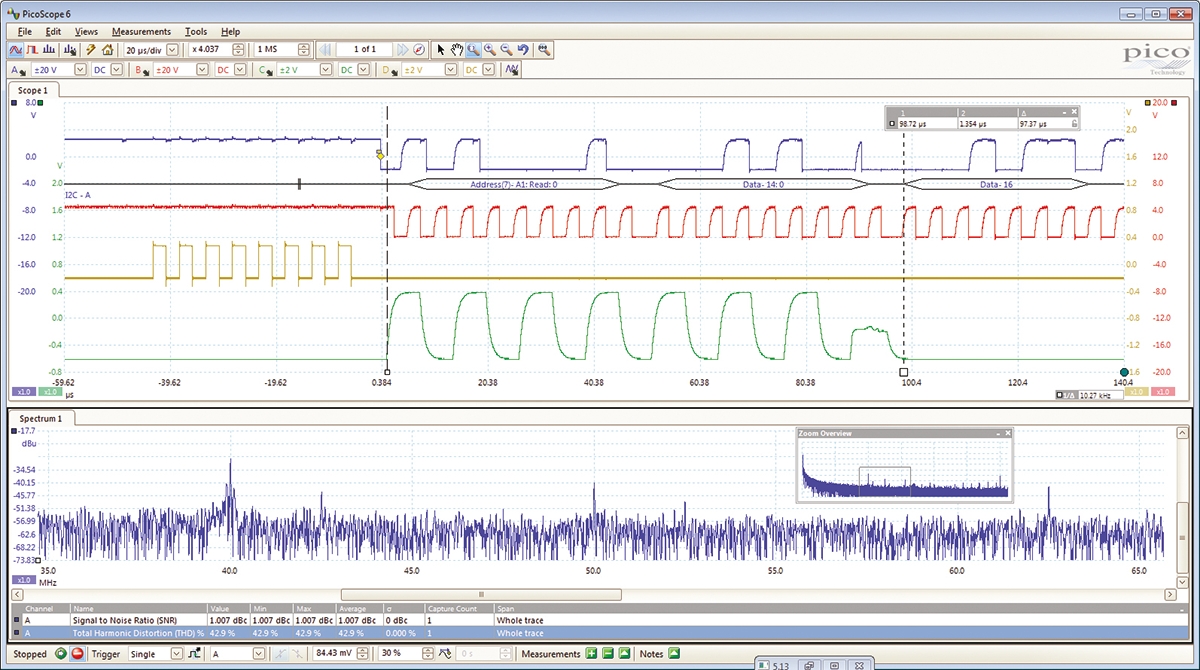Screen dimensions: 1200x670
Task: Click the Auto setup lightning icon
Action: [x=90, y=49]
